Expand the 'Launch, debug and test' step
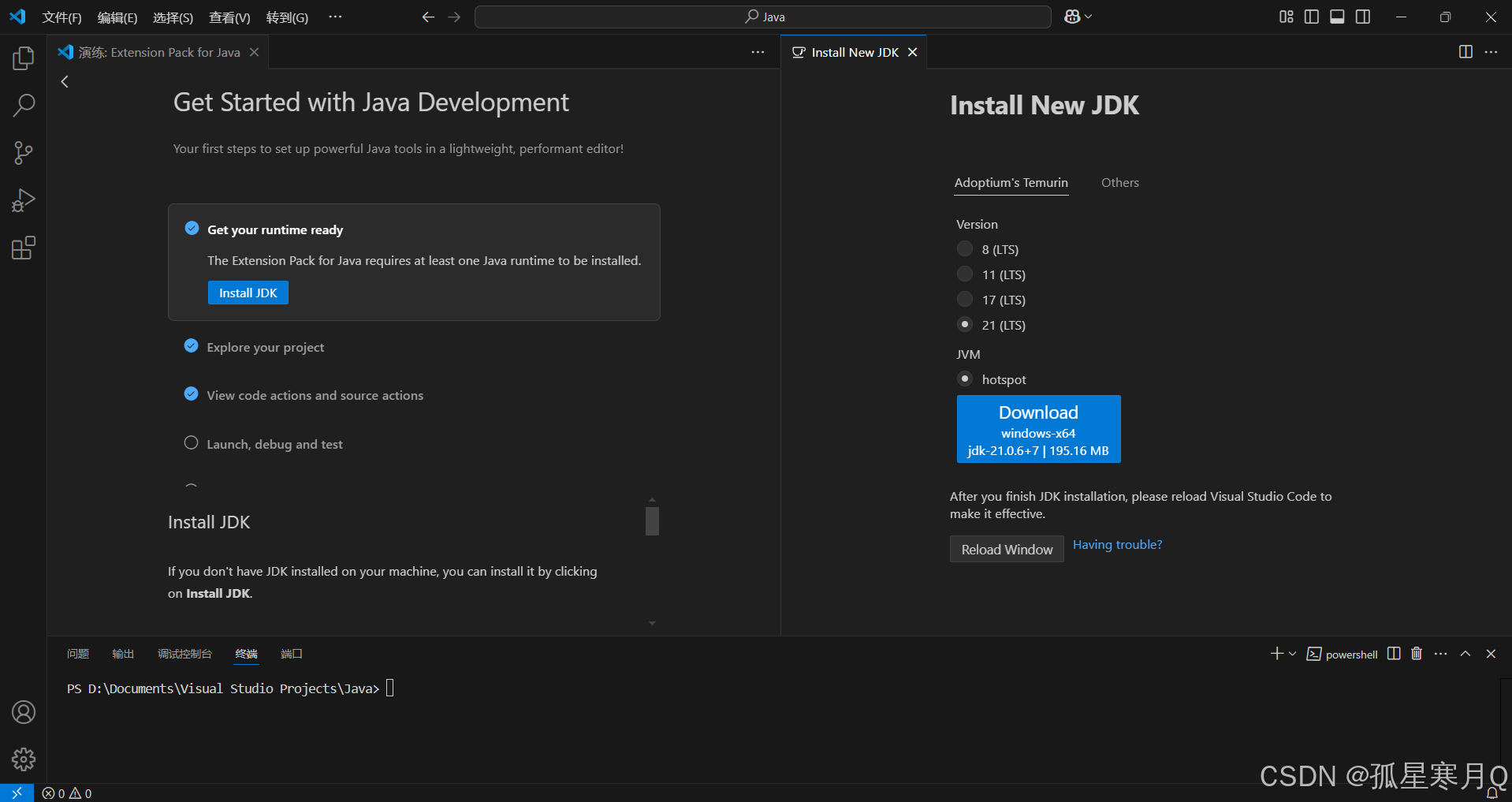 pos(274,444)
